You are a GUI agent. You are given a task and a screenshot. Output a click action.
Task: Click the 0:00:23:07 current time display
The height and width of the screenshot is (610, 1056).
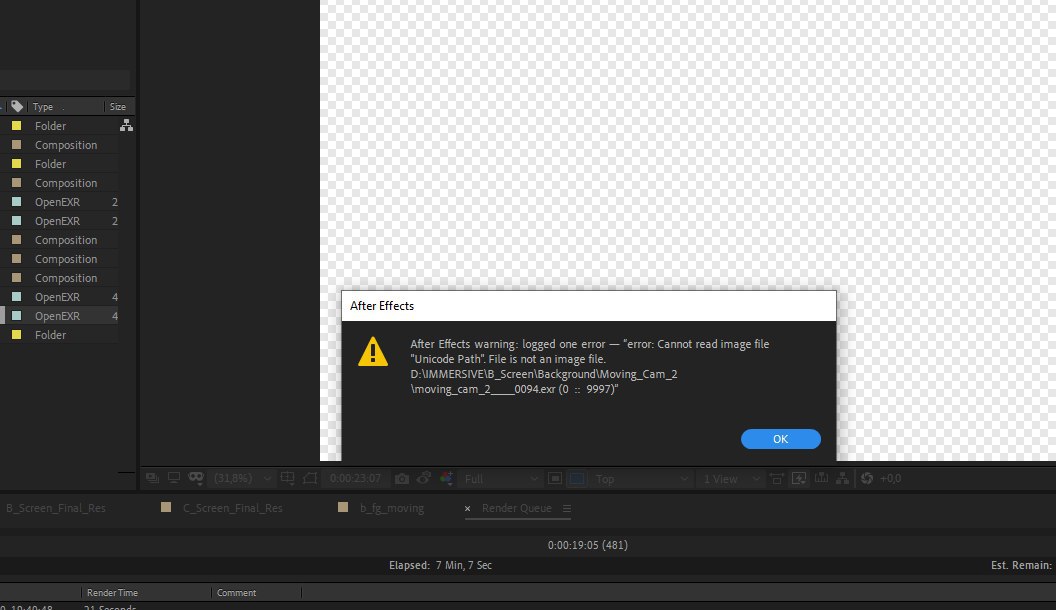tap(355, 478)
